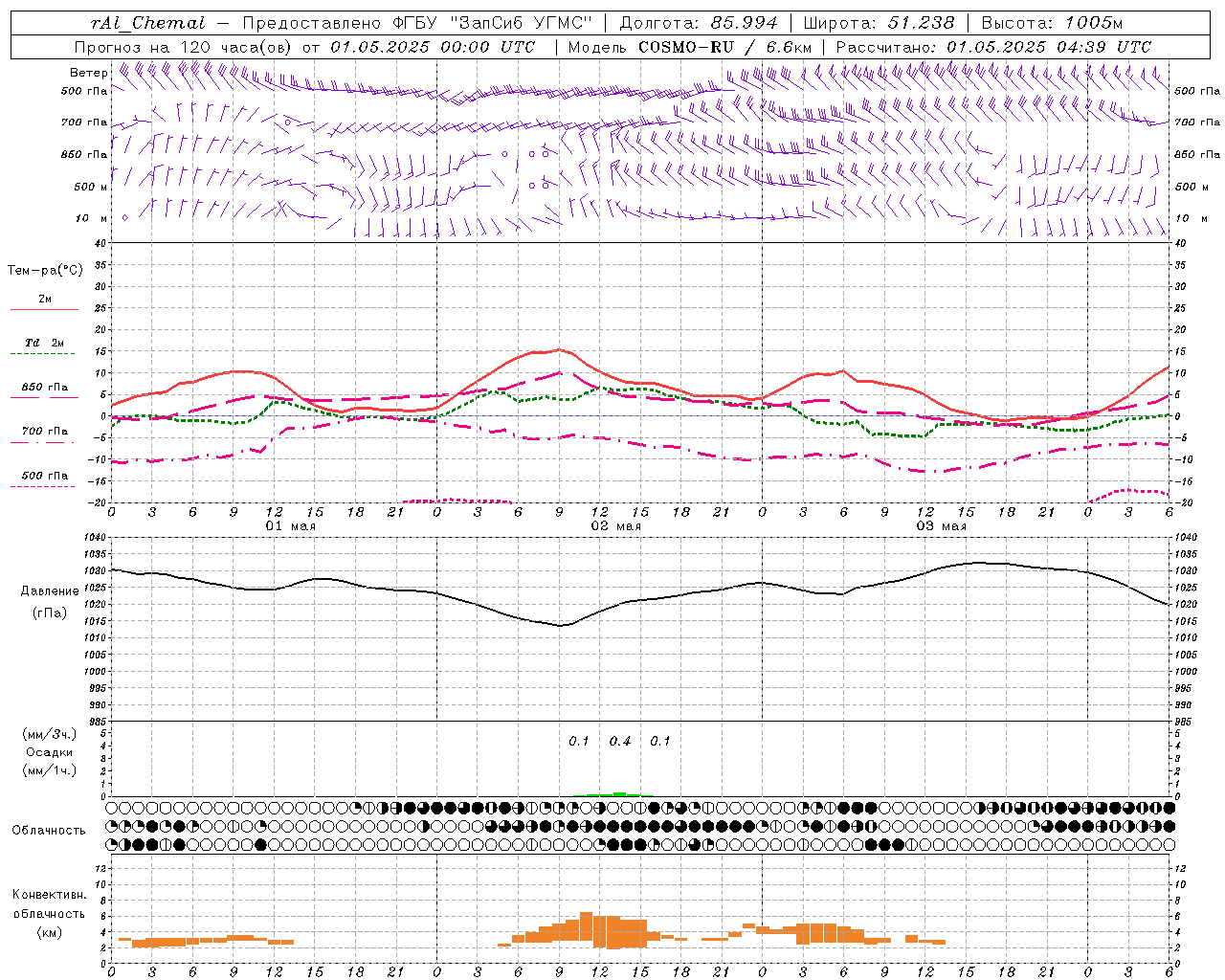
Task: Click the Td 2м dew point legend entry
Action: (x=44, y=343)
